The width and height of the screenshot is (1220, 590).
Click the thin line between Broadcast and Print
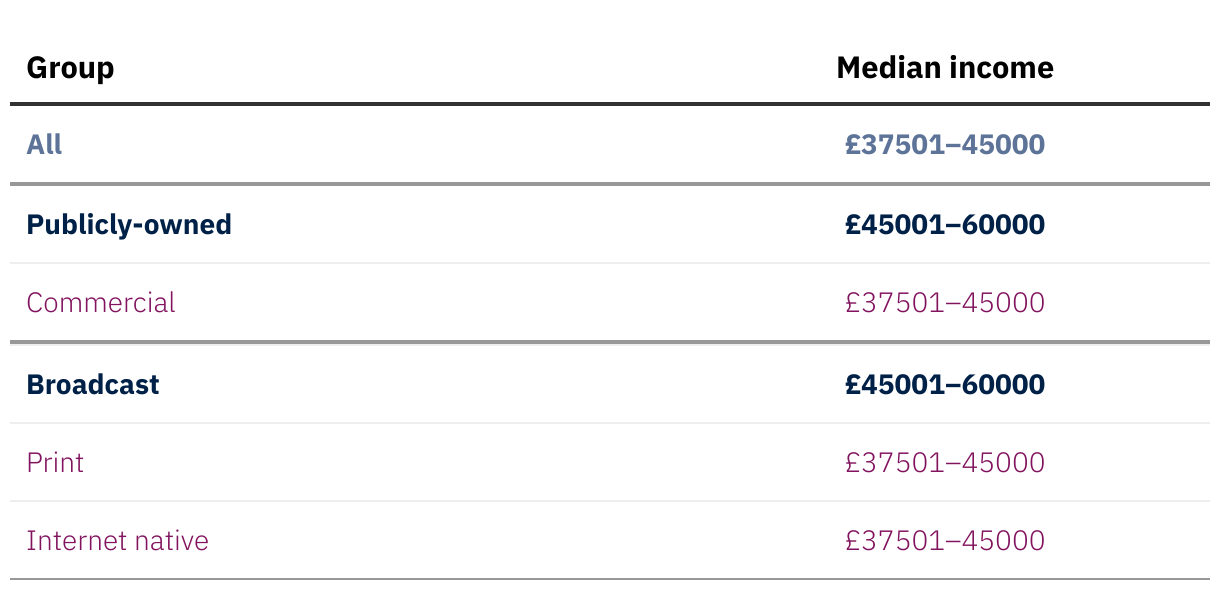point(610,423)
